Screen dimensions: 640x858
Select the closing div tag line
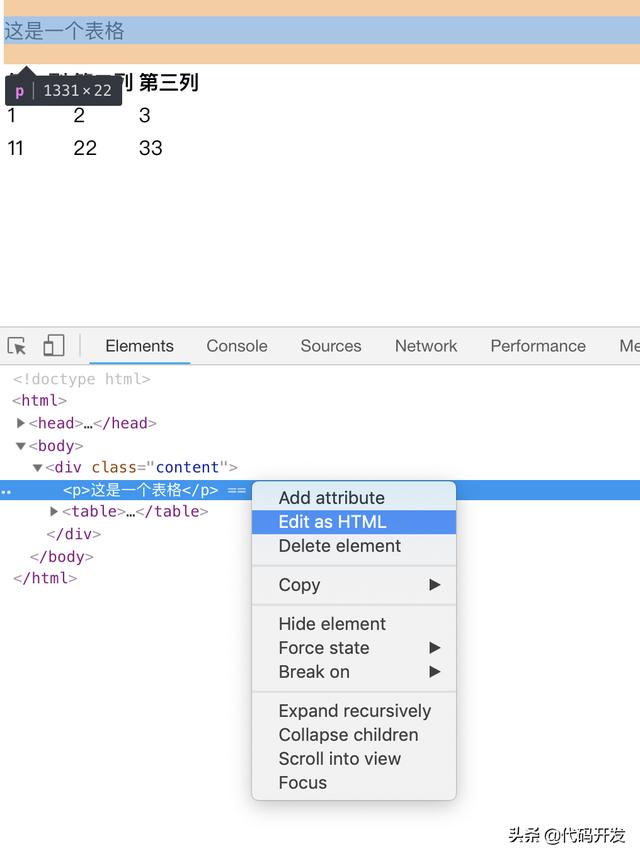(x=74, y=534)
